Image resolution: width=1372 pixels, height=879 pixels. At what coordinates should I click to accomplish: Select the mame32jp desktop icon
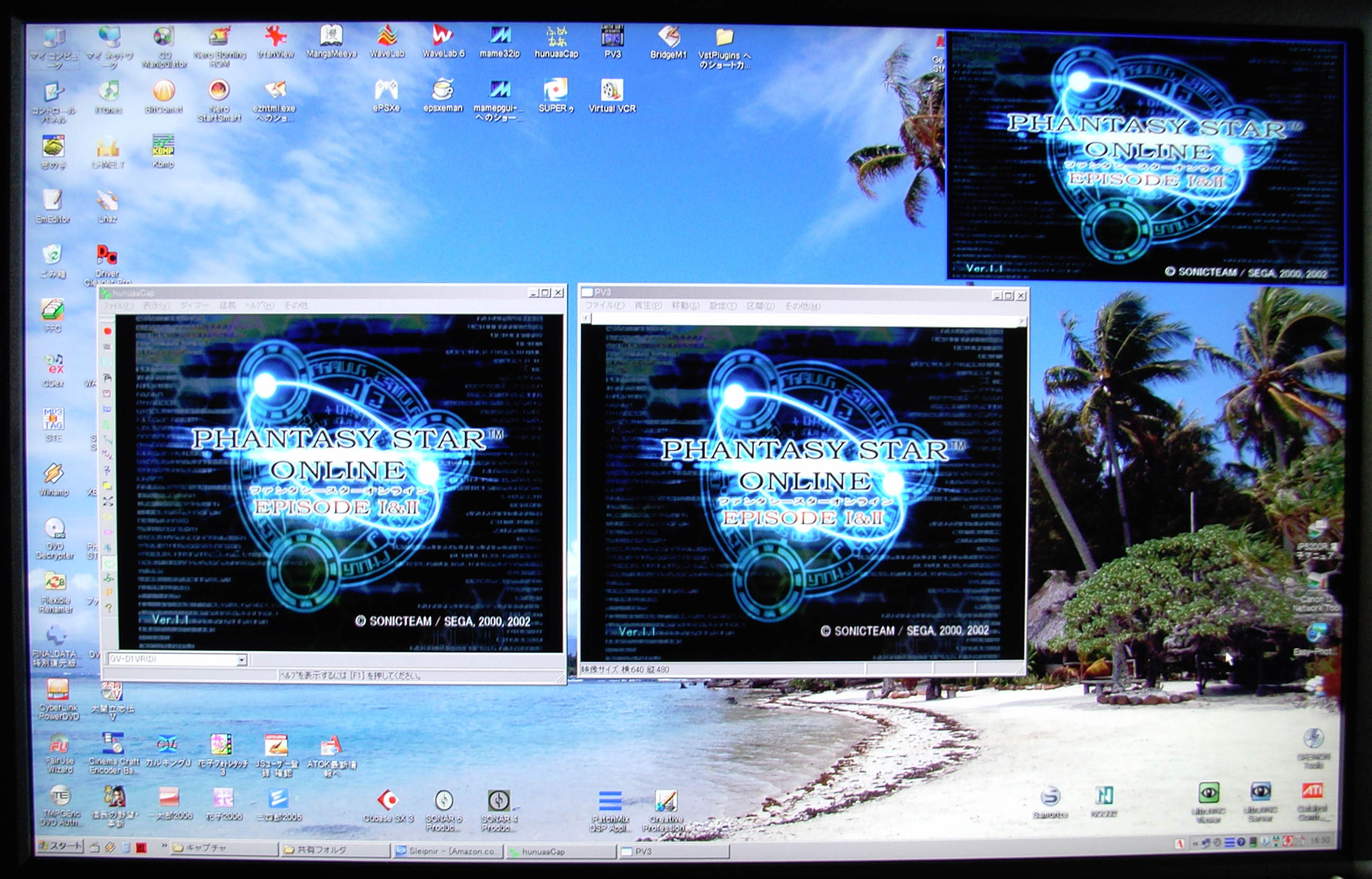click(500, 42)
